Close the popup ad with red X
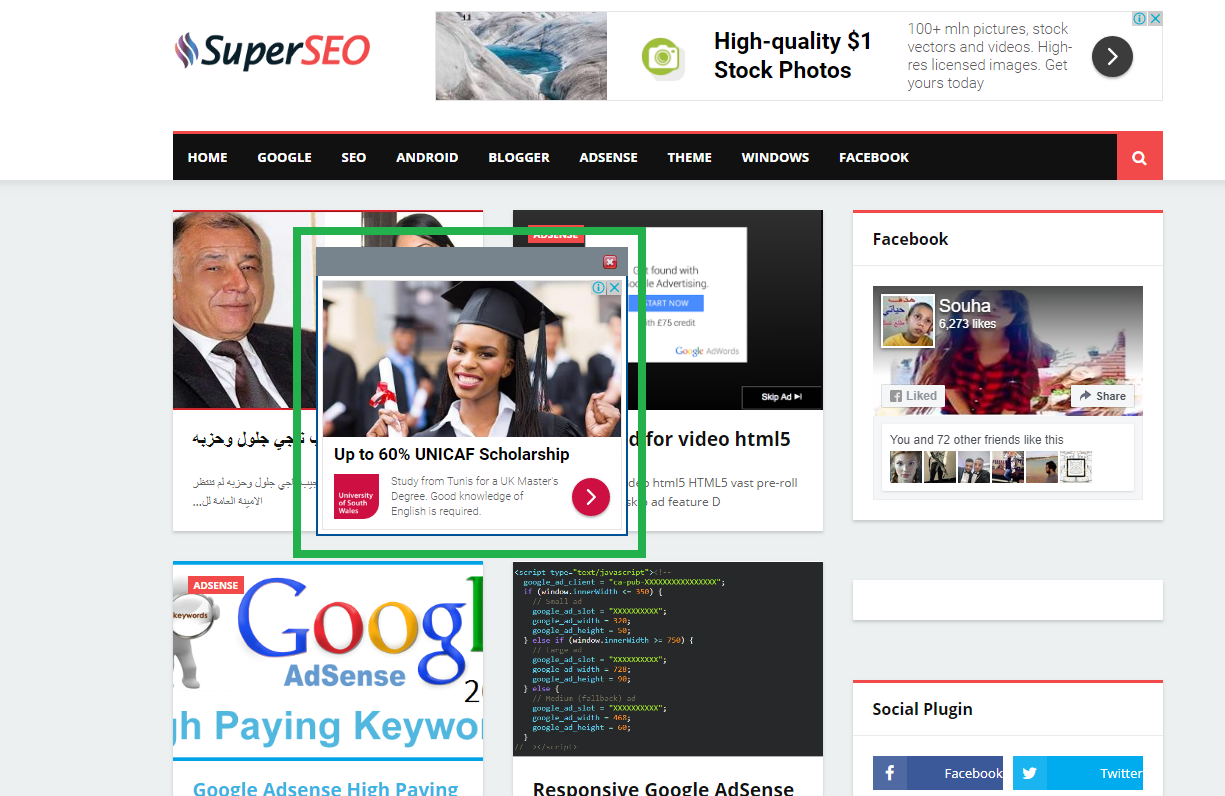Screen dimensions: 1225x796 [x=610, y=262]
